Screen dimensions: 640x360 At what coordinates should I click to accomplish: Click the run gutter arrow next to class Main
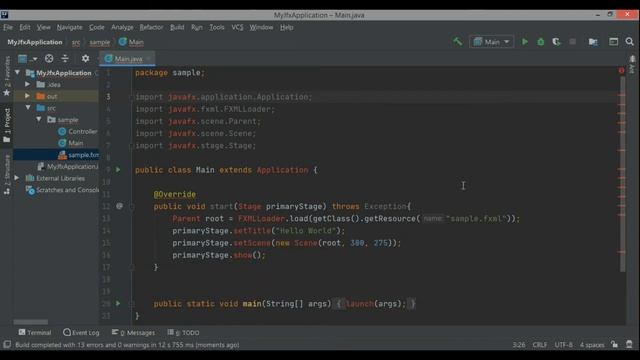[x=118, y=169]
